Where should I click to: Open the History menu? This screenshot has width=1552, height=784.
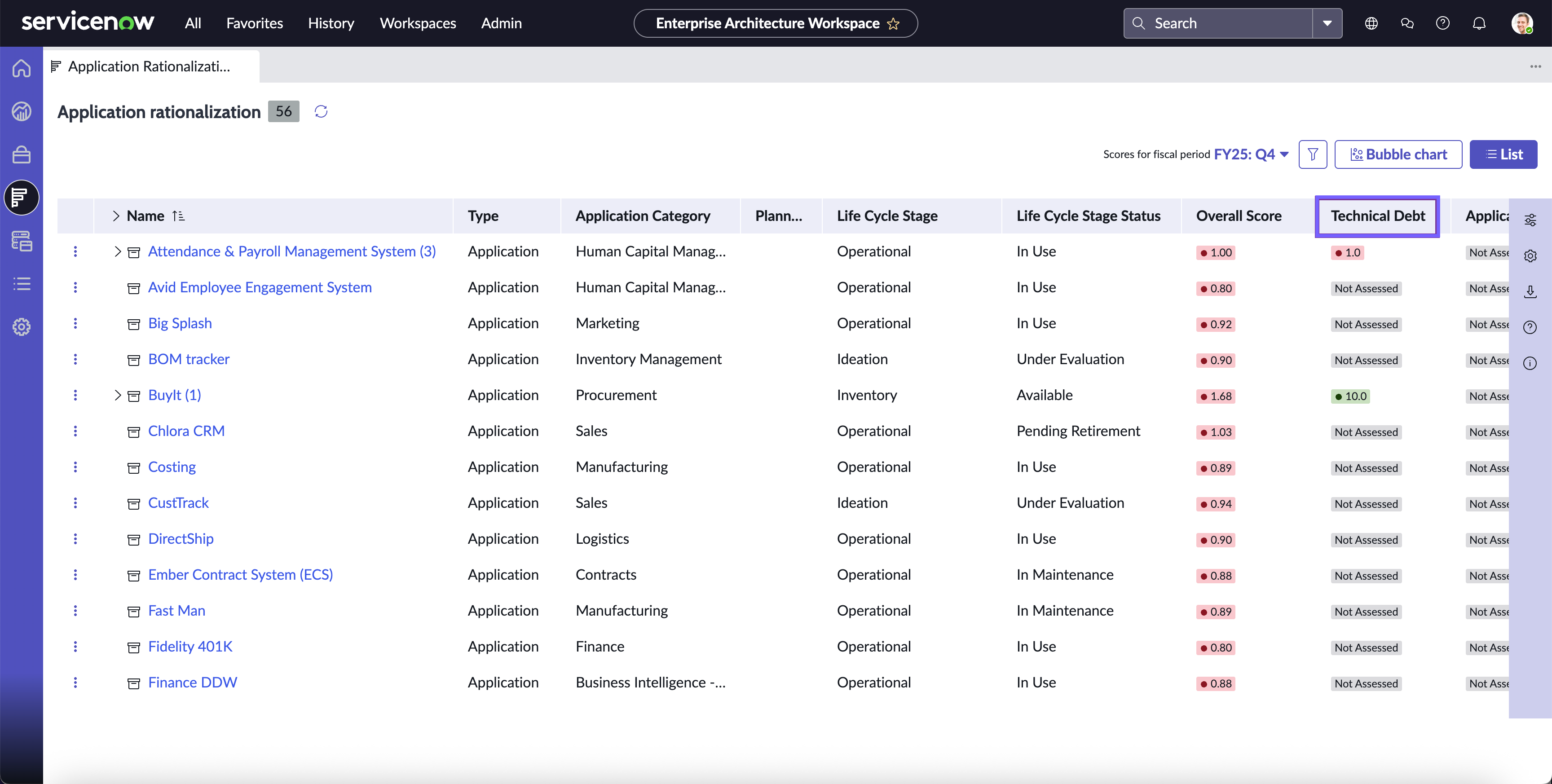click(x=331, y=23)
